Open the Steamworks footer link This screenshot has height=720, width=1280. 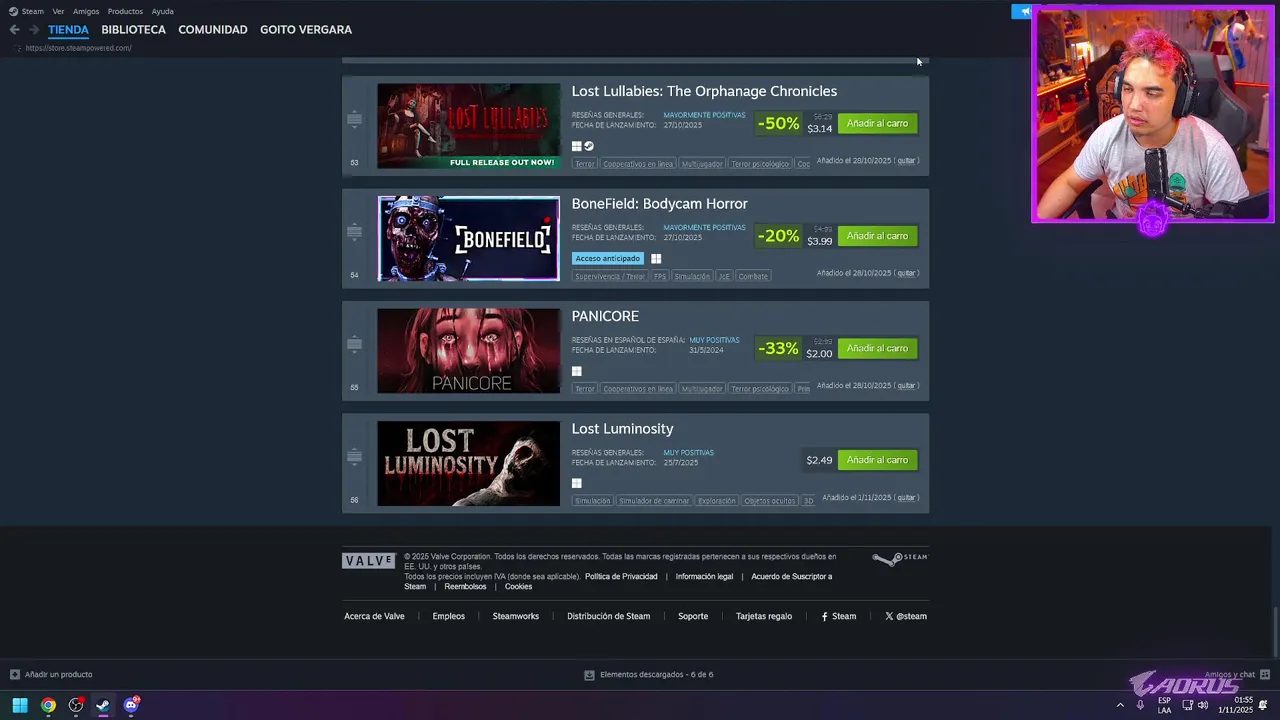coord(516,616)
